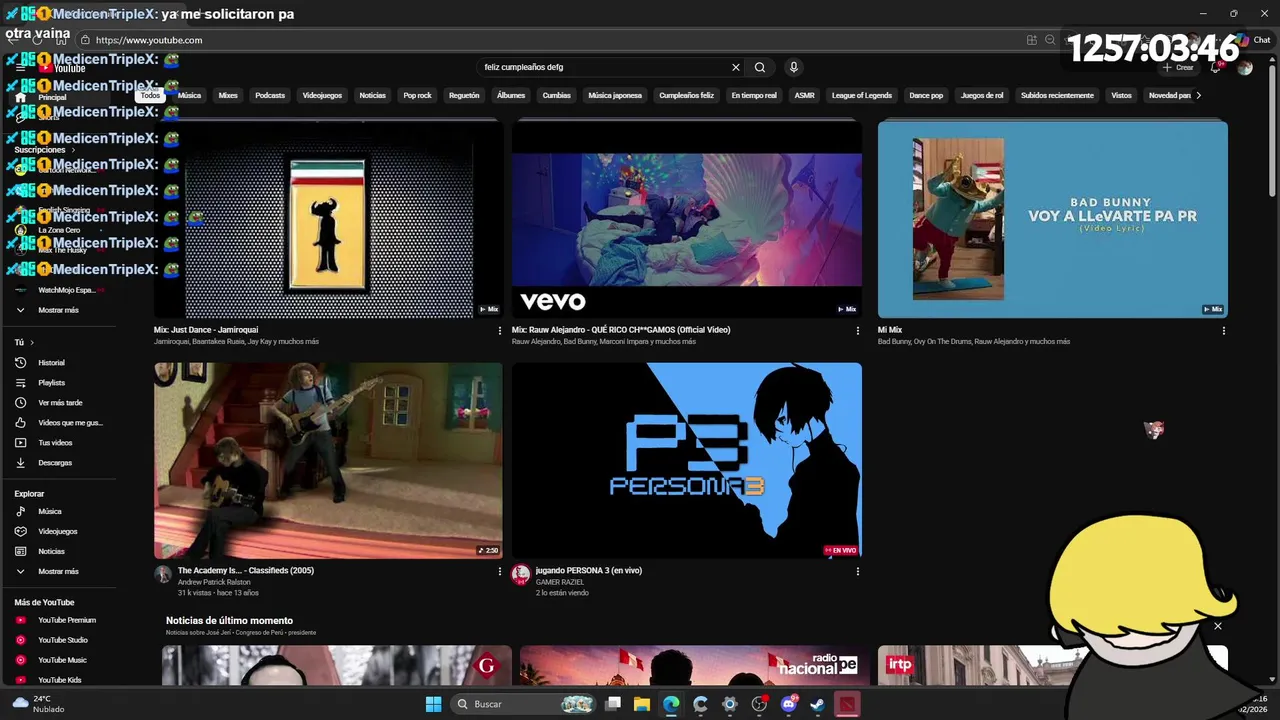Select the Reguetón filter chip

[x=464, y=95]
